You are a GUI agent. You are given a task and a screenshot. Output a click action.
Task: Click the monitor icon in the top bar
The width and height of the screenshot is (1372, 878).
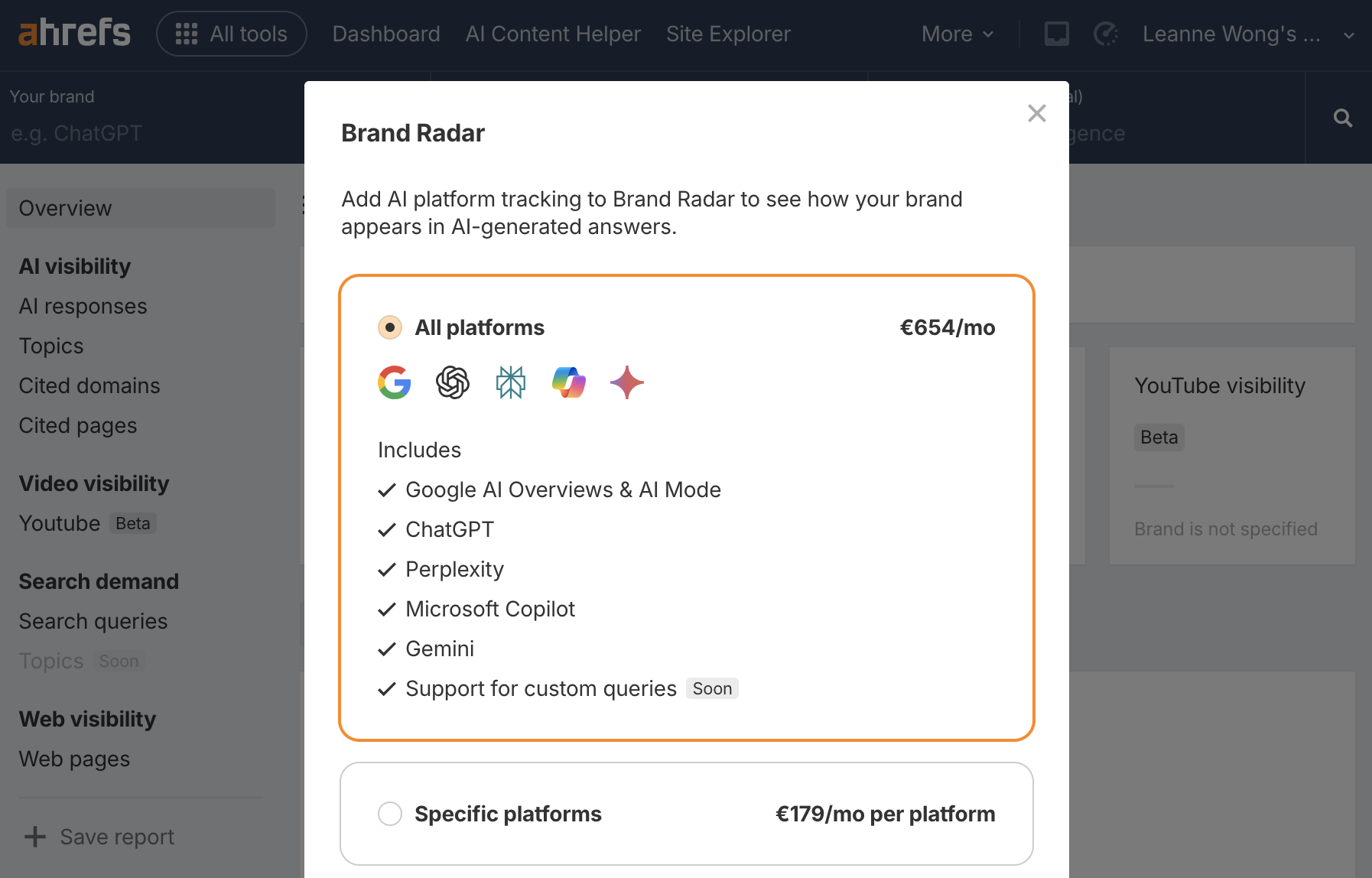pyautogui.click(x=1056, y=33)
